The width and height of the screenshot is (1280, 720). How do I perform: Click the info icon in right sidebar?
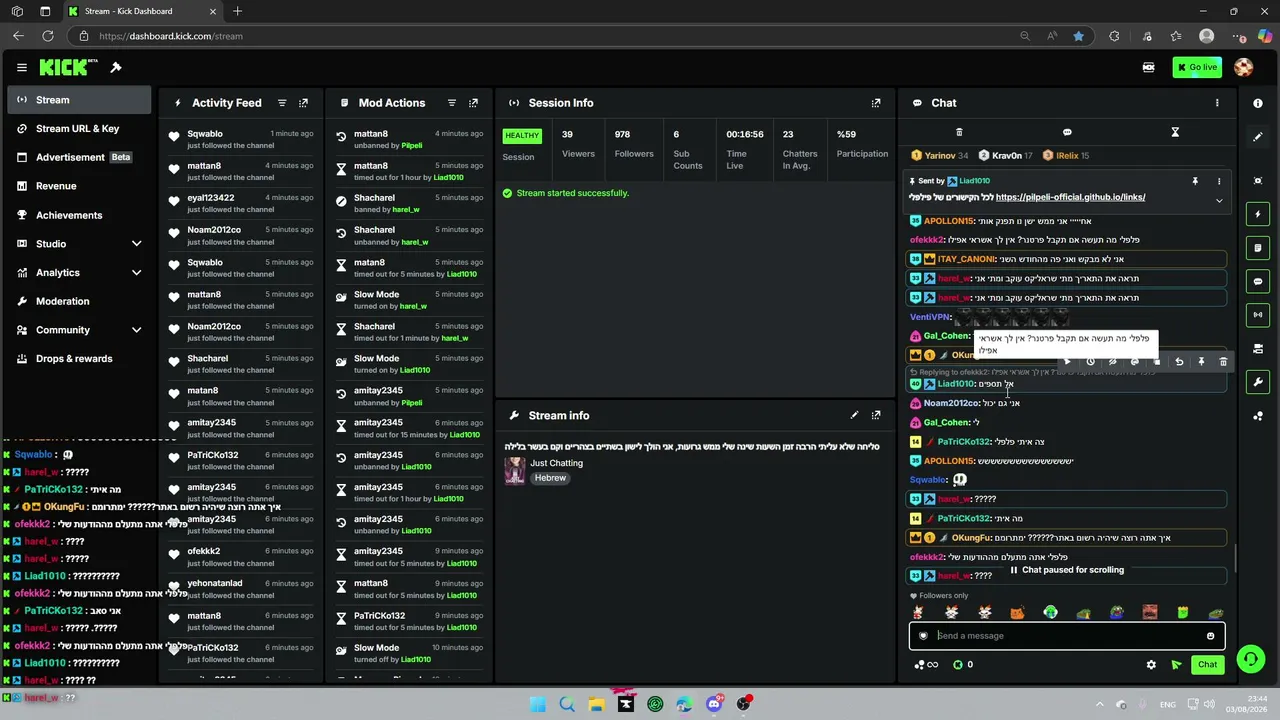click(1258, 103)
